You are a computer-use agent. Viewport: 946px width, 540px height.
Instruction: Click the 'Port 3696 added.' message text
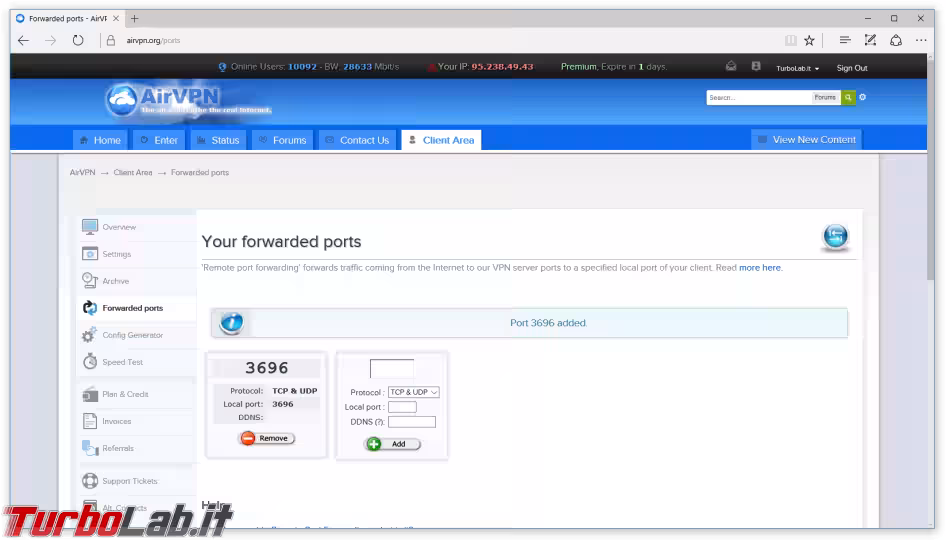coord(548,323)
